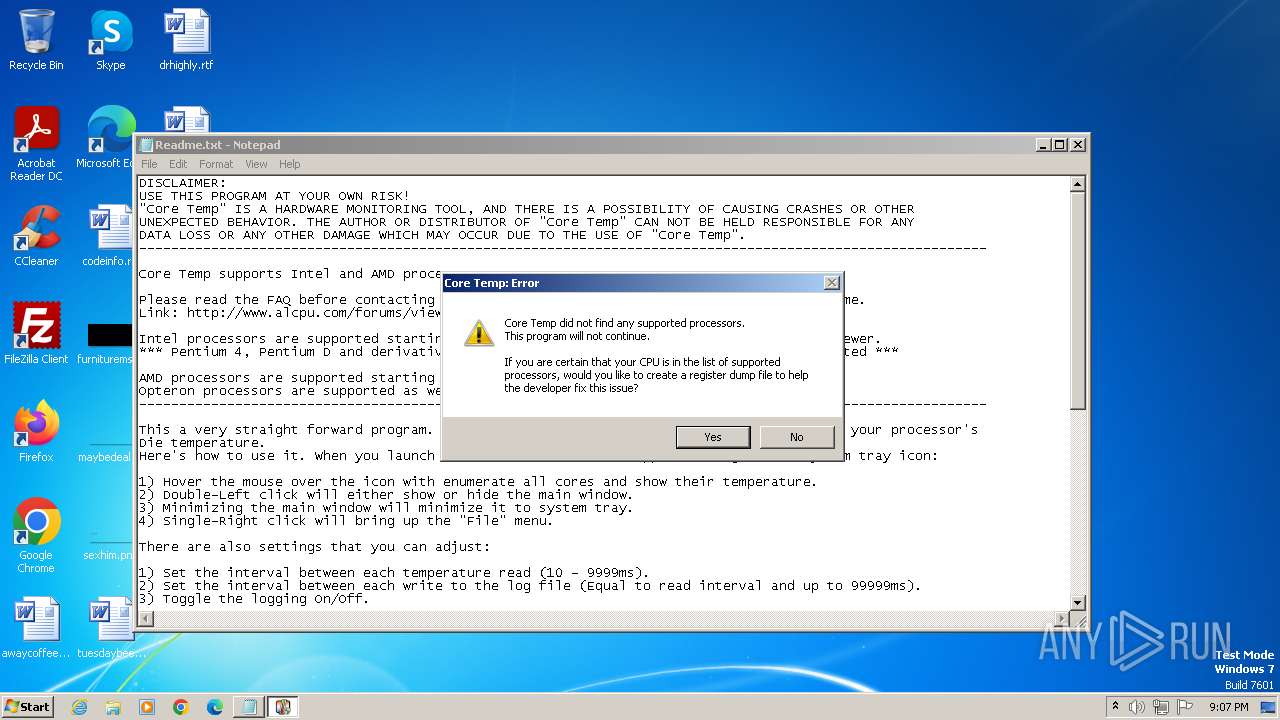The image size is (1280, 720).
Task: Open the Notepad Edit menu
Action: 178,164
